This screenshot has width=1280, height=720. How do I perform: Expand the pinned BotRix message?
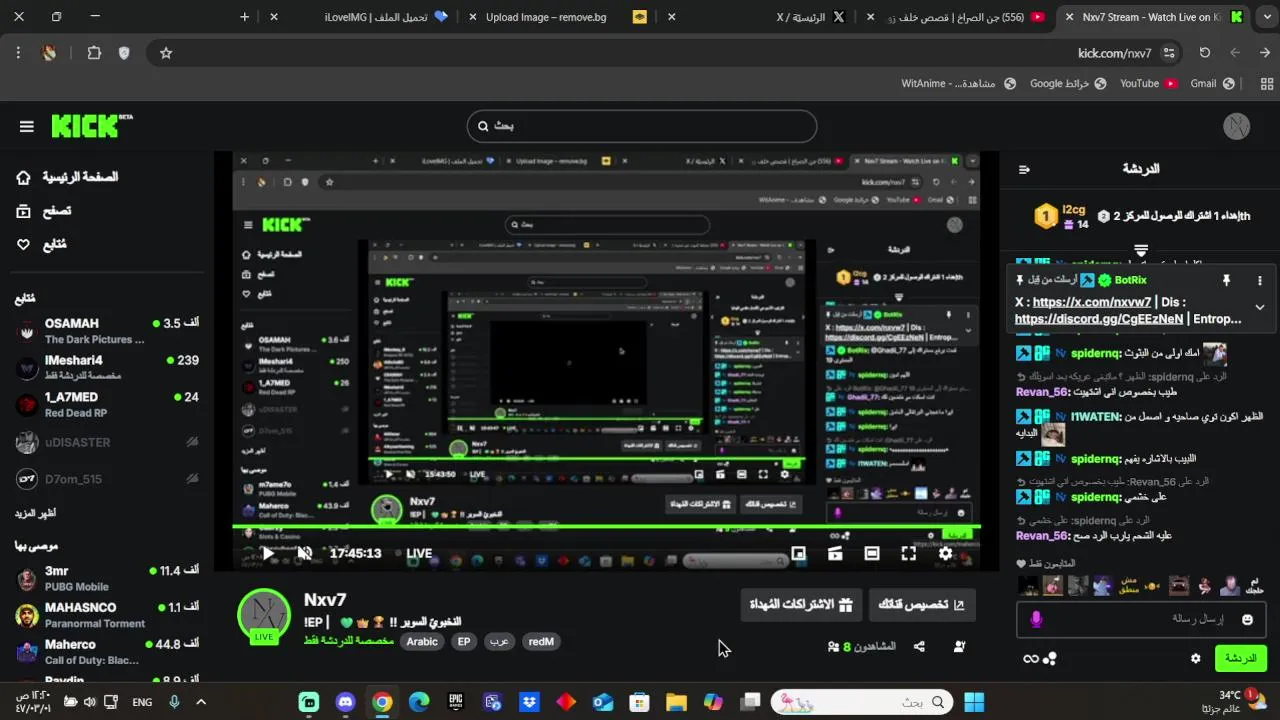[x=1260, y=307]
